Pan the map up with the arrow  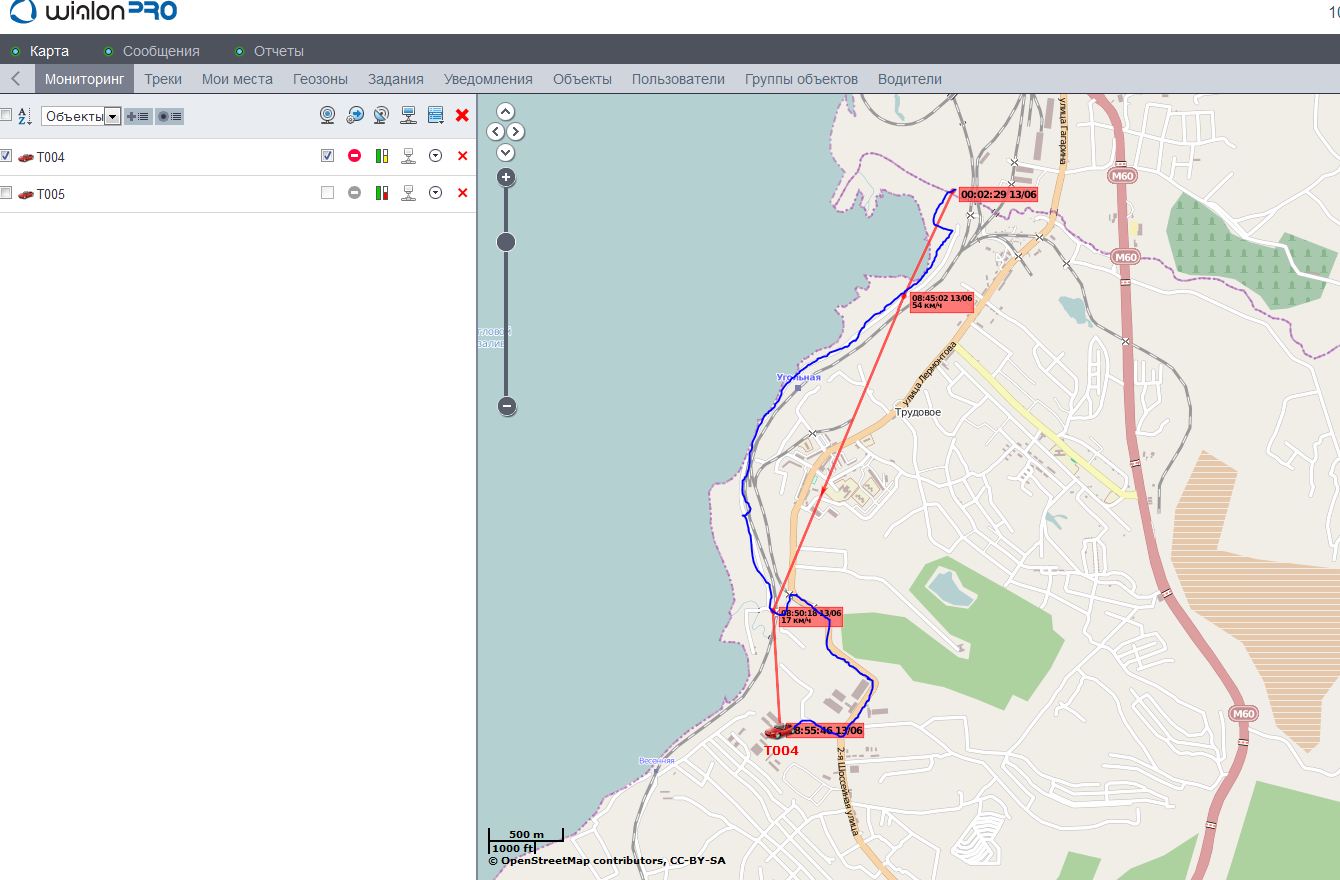(x=505, y=111)
